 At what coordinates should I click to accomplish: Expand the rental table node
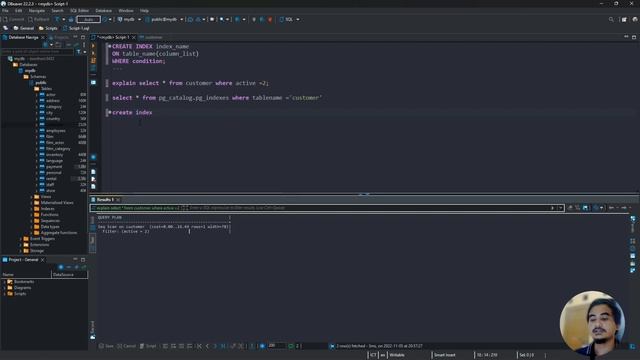[x=36, y=178]
